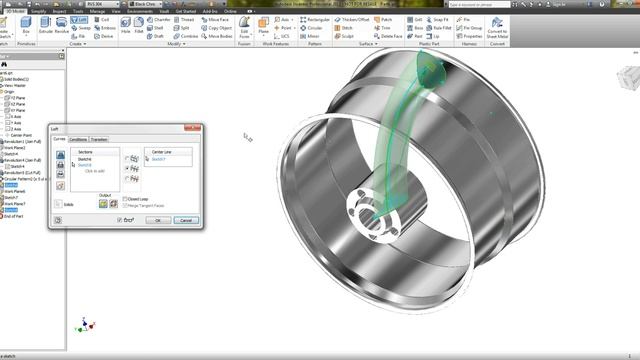640x360 pixels.
Task: Select the Mirror tool
Action: click(x=310, y=36)
